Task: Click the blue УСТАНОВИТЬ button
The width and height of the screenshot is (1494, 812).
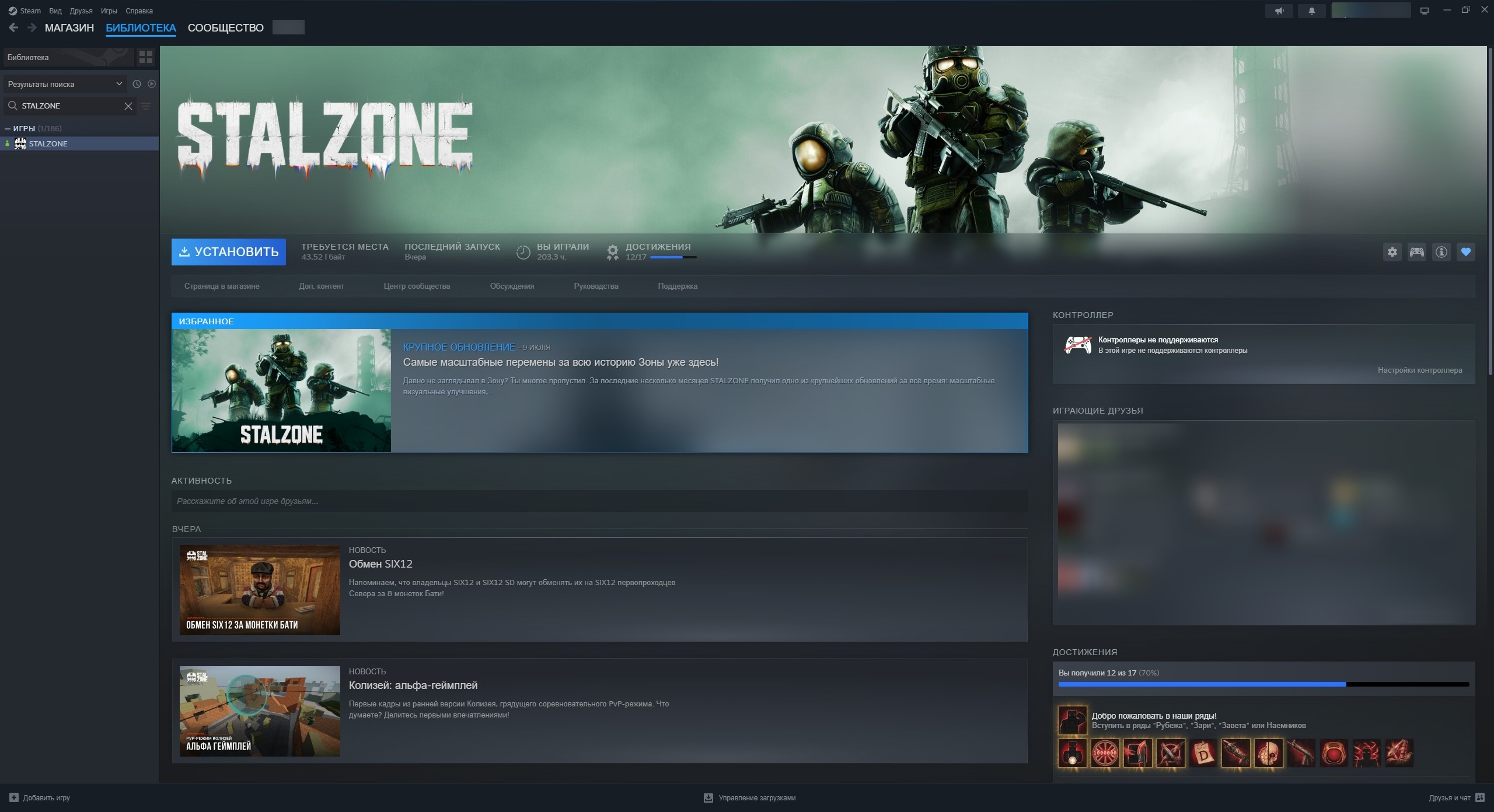Action: click(x=229, y=252)
